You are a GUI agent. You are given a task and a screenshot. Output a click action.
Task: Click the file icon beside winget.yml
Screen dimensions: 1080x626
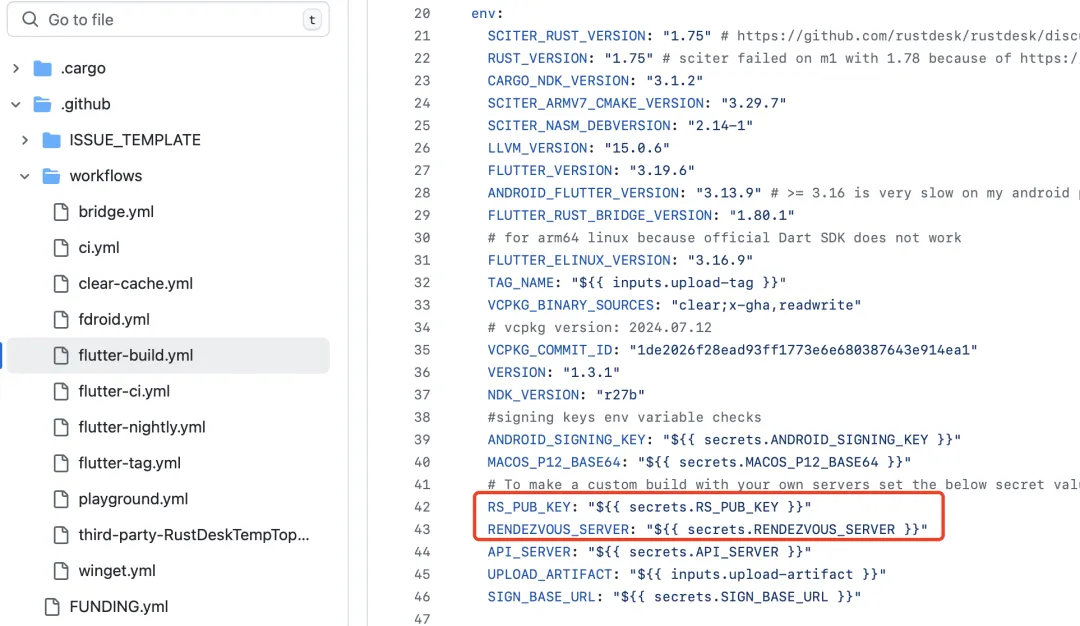[60, 571]
